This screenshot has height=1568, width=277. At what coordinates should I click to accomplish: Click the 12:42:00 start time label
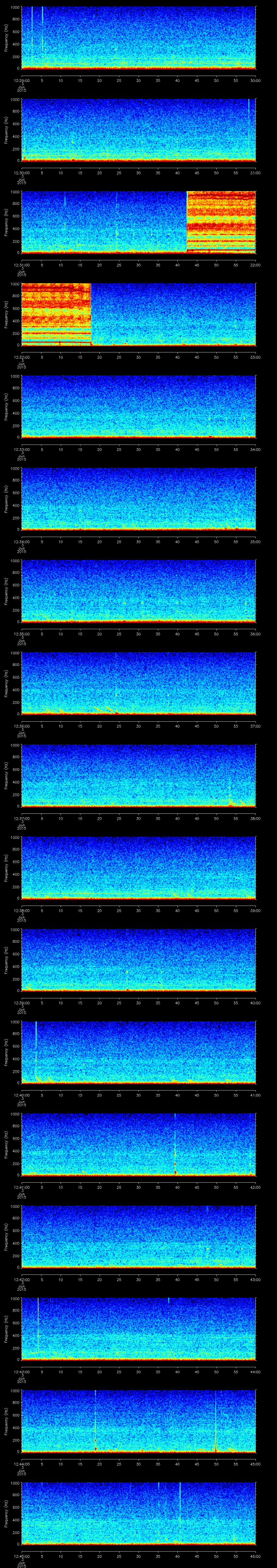(21, 1279)
